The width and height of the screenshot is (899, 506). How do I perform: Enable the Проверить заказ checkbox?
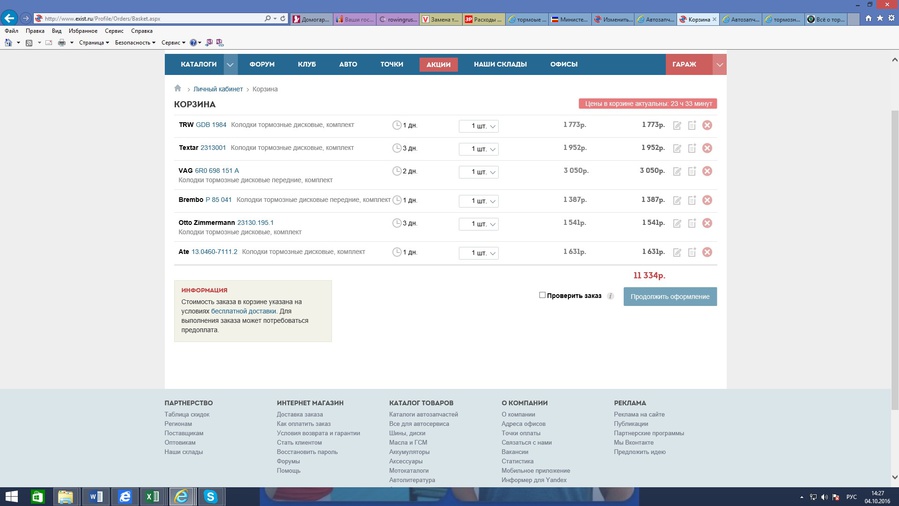click(542, 295)
